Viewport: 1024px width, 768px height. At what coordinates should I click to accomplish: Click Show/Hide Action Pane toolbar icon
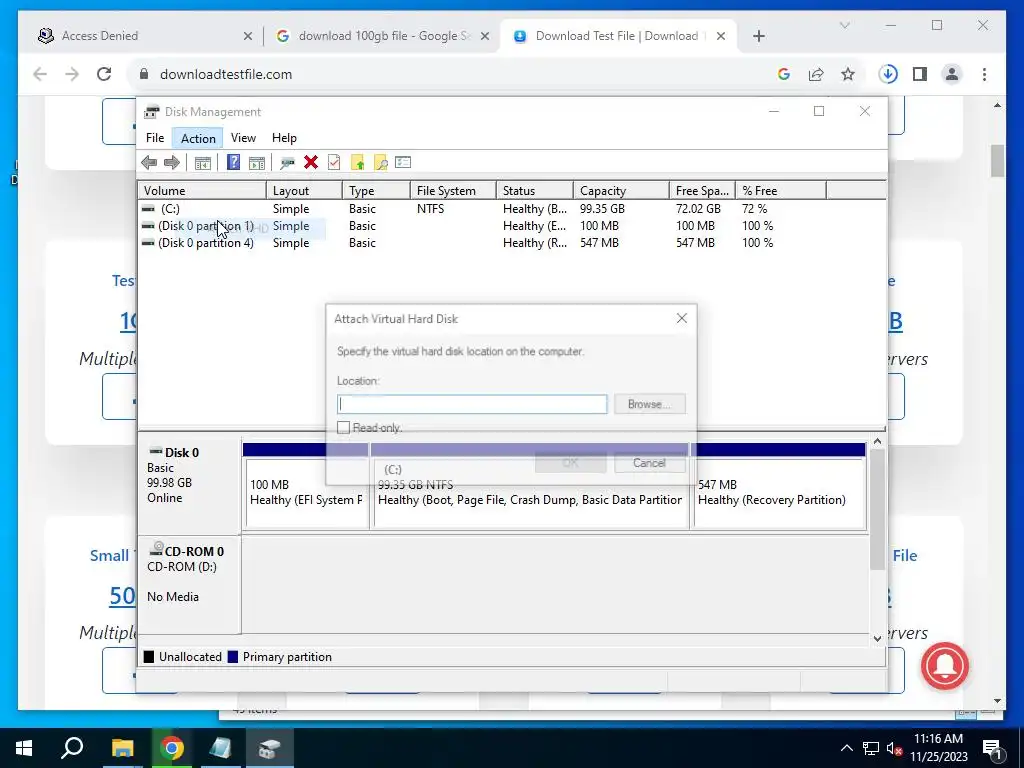point(257,163)
